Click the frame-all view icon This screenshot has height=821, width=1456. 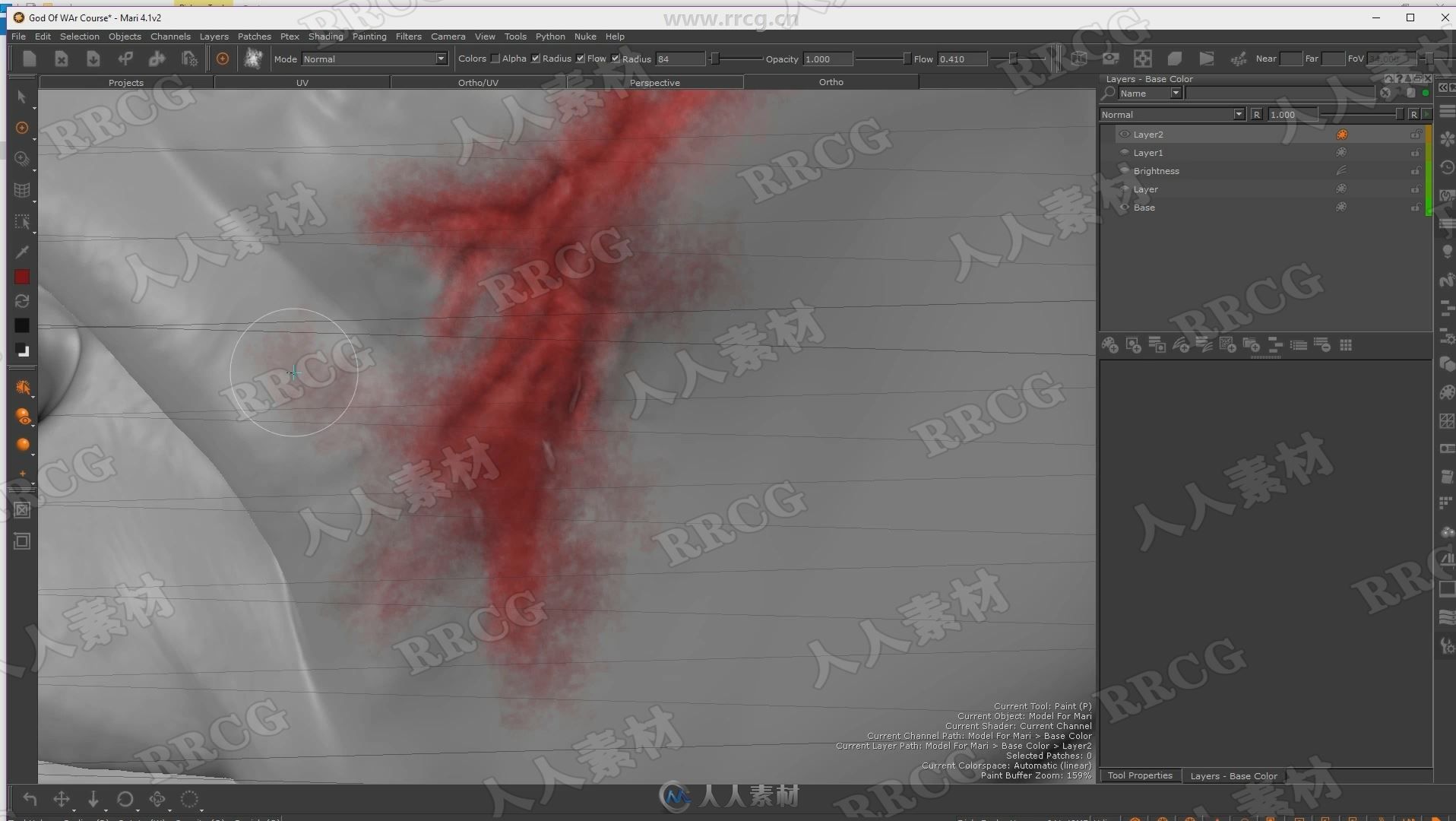pyautogui.click(x=1142, y=59)
